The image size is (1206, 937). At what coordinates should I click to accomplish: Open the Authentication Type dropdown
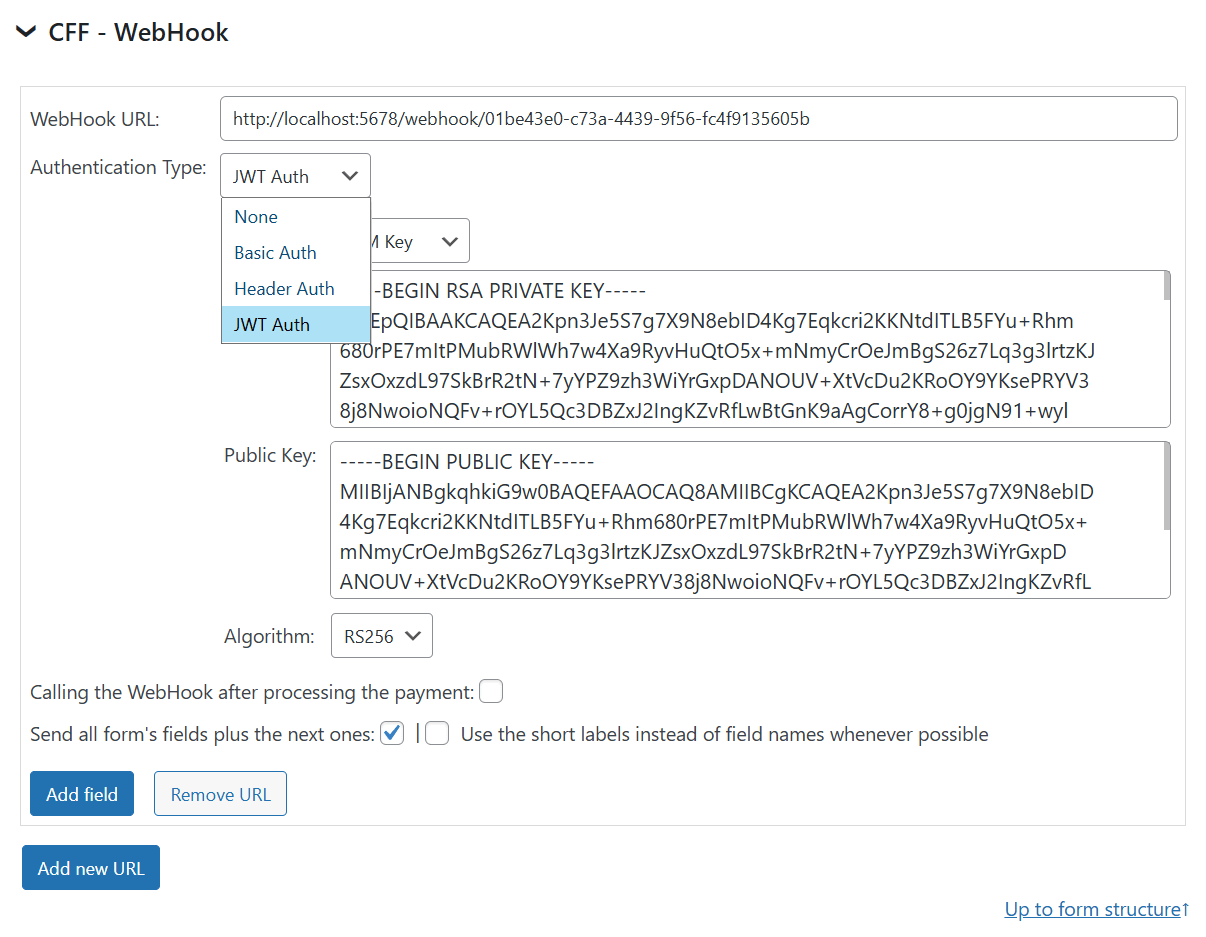(295, 176)
